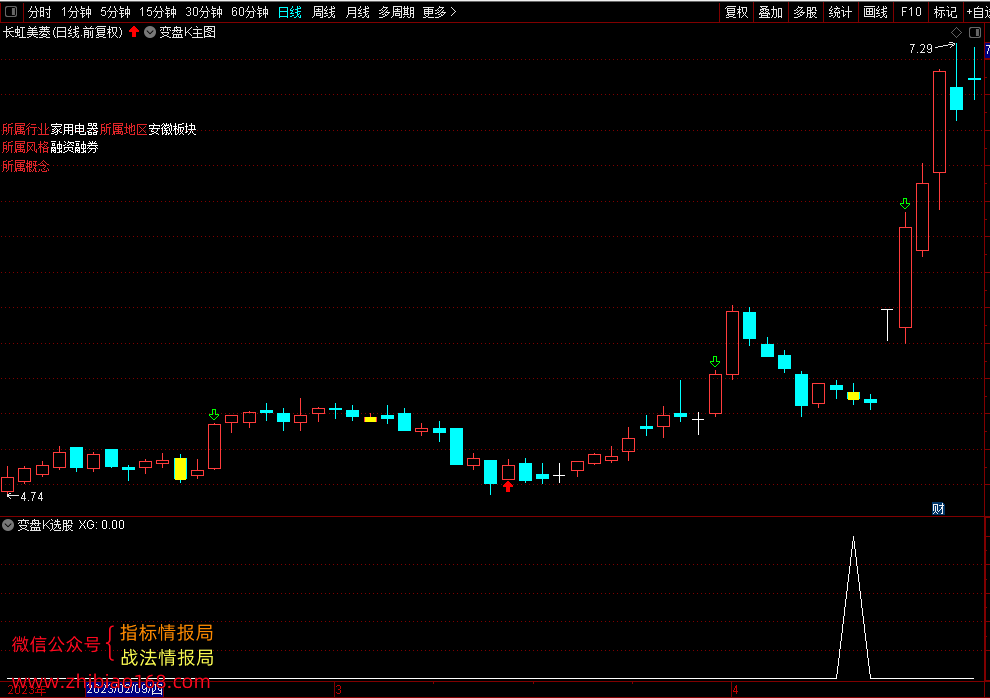Screen dimensions: 990x698
Task: Open the 统计 statistics tool
Action: click(840, 12)
